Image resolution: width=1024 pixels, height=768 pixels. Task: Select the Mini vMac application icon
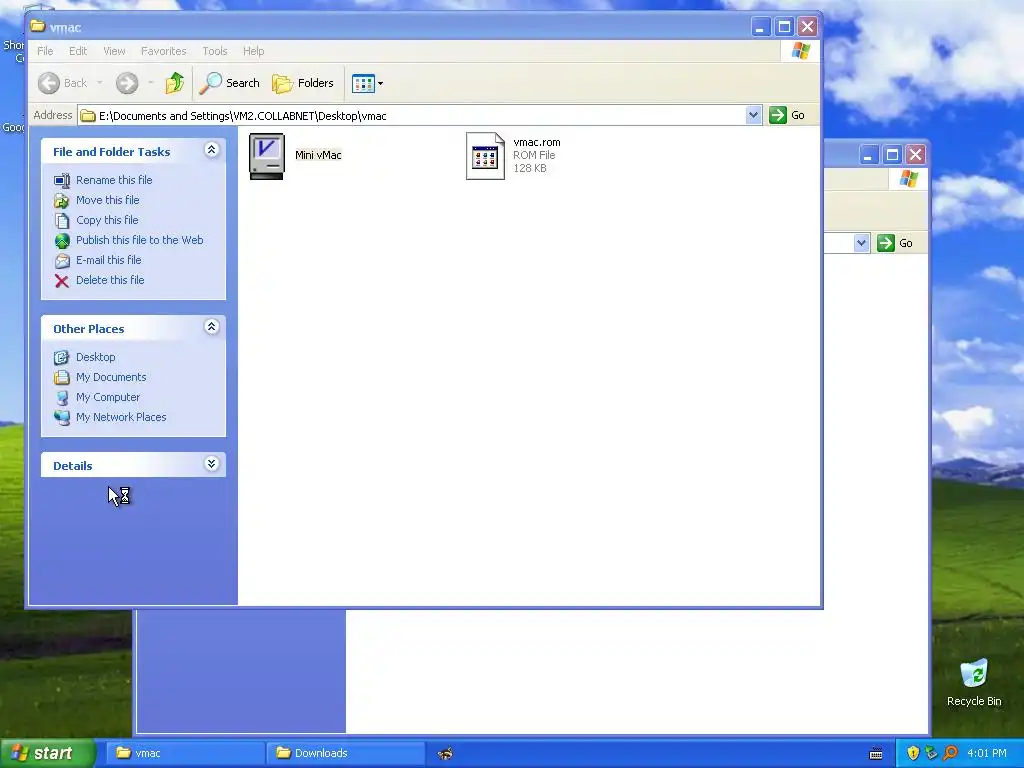267,156
